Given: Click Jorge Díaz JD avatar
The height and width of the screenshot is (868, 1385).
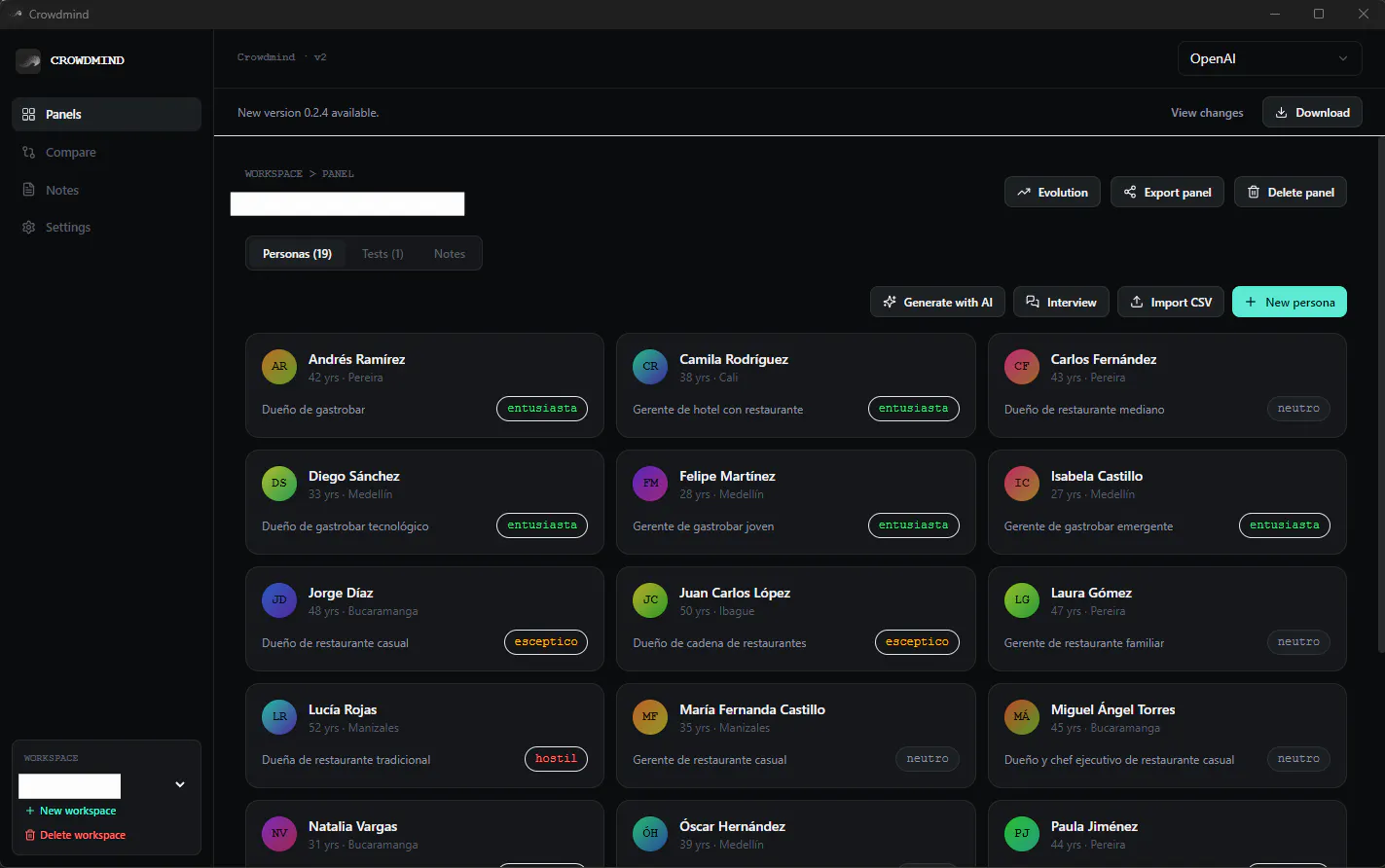Looking at the screenshot, I should click(x=279, y=600).
